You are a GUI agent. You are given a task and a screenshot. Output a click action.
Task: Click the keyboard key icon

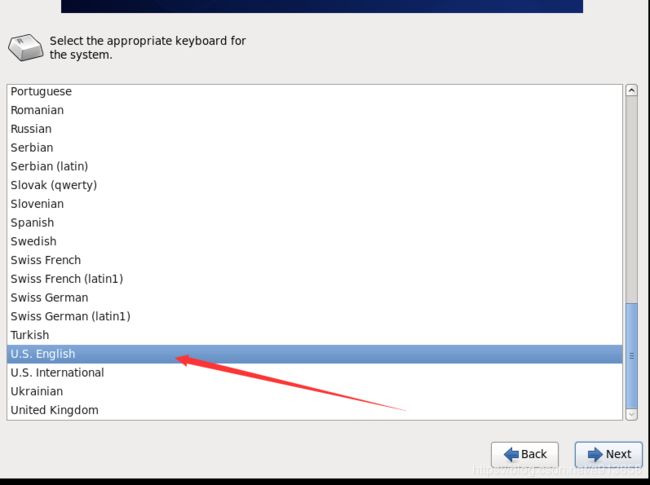pos(25,47)
